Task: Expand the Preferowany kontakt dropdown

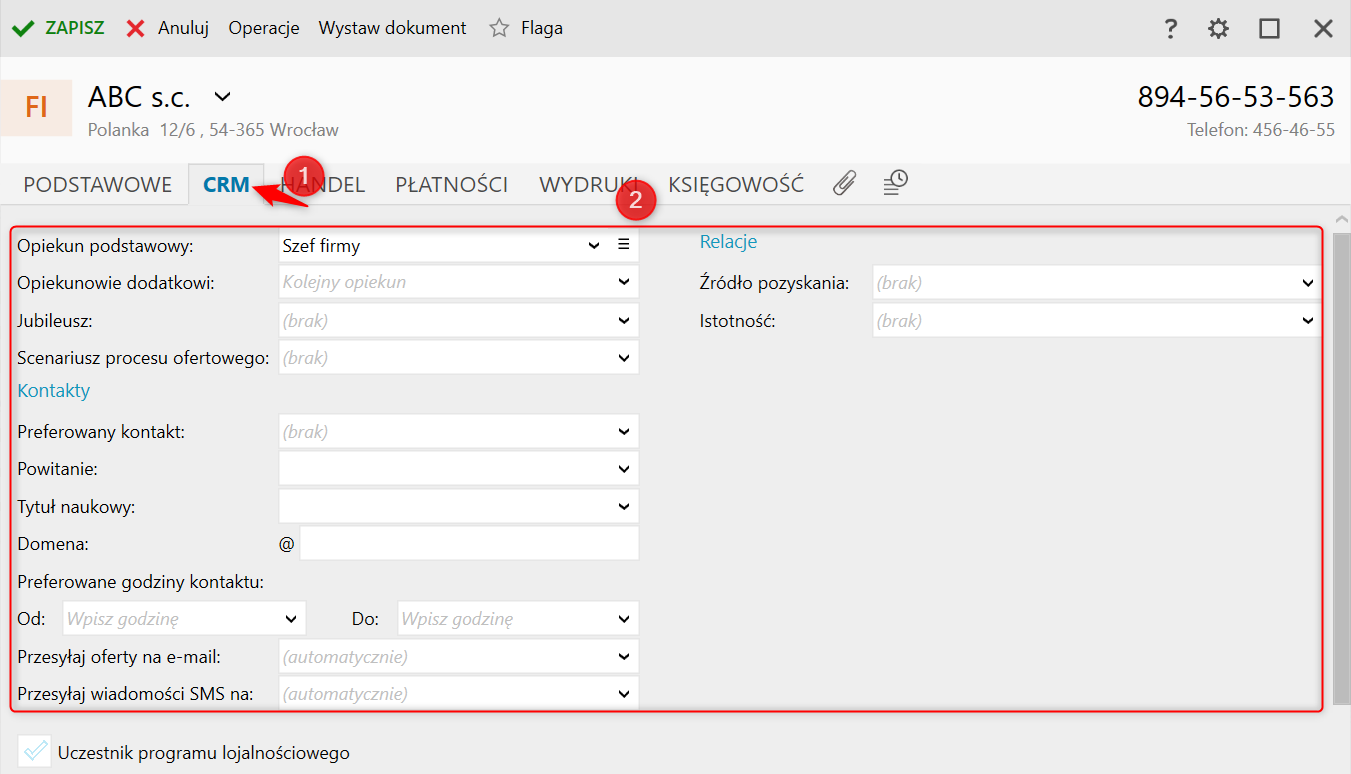Action: coord(624,432)
